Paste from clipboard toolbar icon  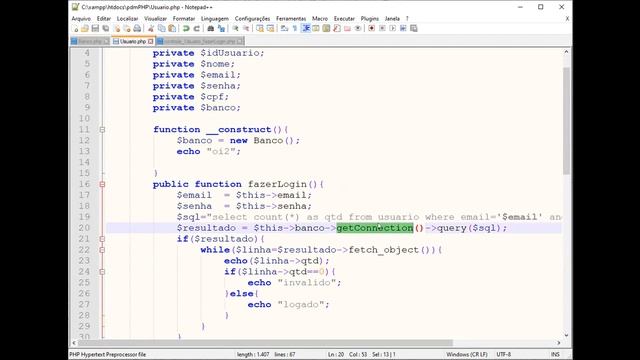[172, 28]
